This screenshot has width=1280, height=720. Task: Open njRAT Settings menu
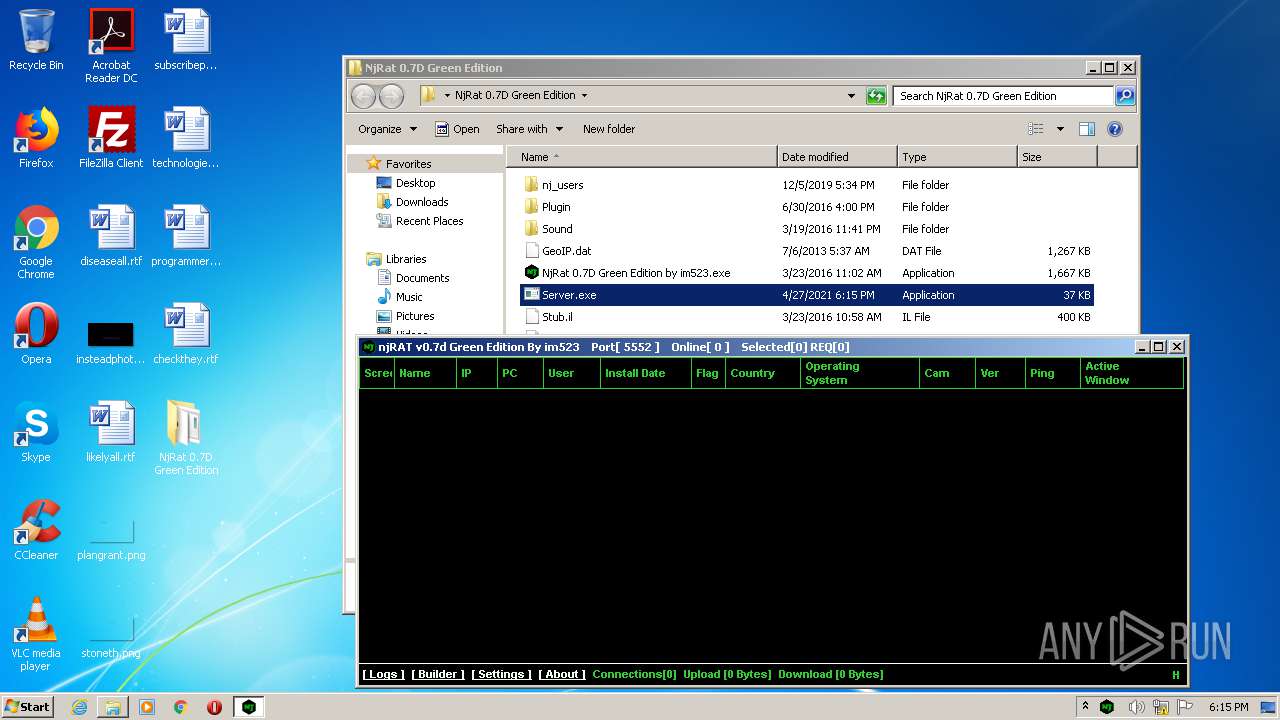click(x=501, y=675)
